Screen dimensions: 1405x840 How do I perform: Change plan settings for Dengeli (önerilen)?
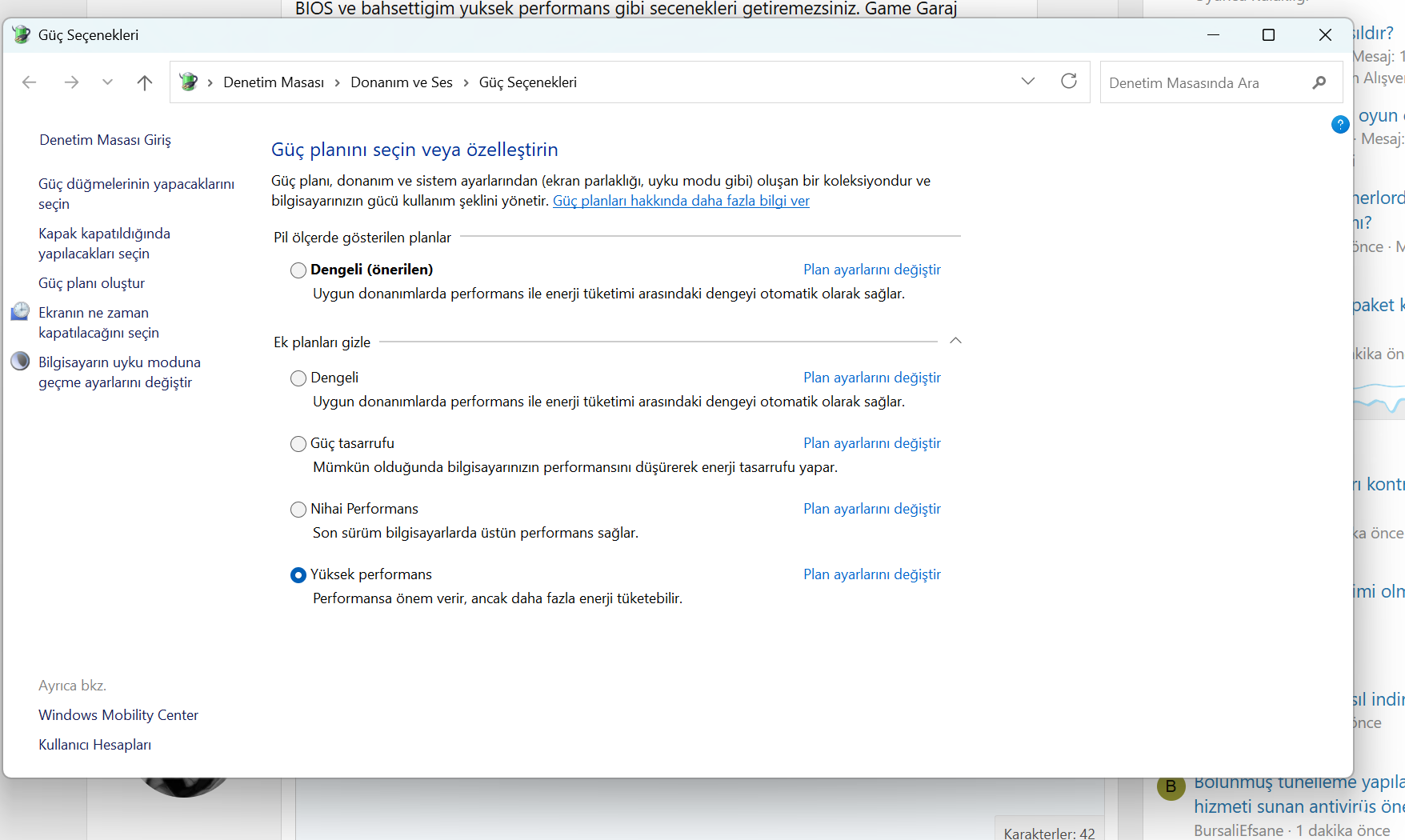(x=872, y=270)
